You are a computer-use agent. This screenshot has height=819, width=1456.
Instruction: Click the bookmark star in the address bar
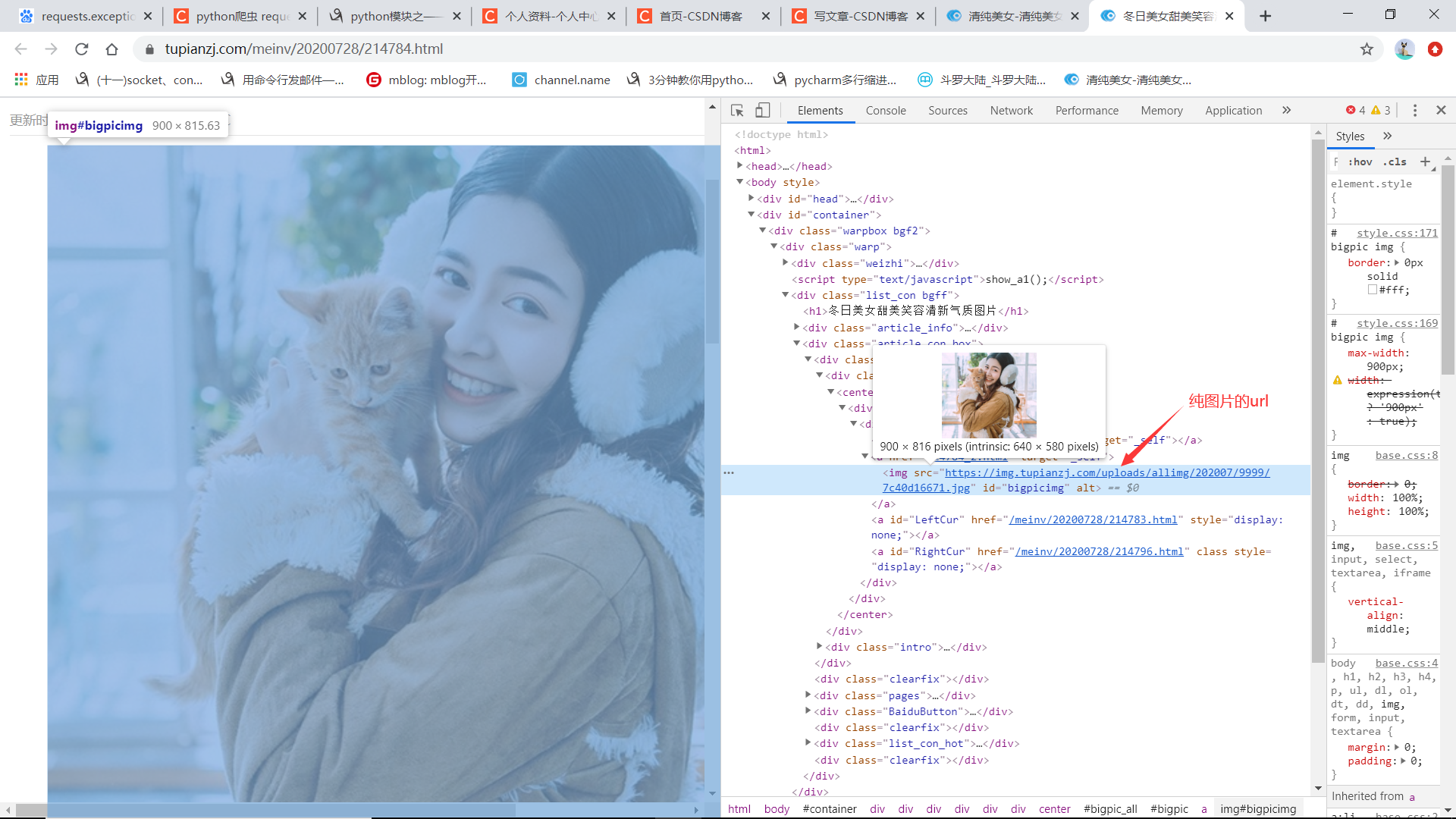coord(1367,49)
